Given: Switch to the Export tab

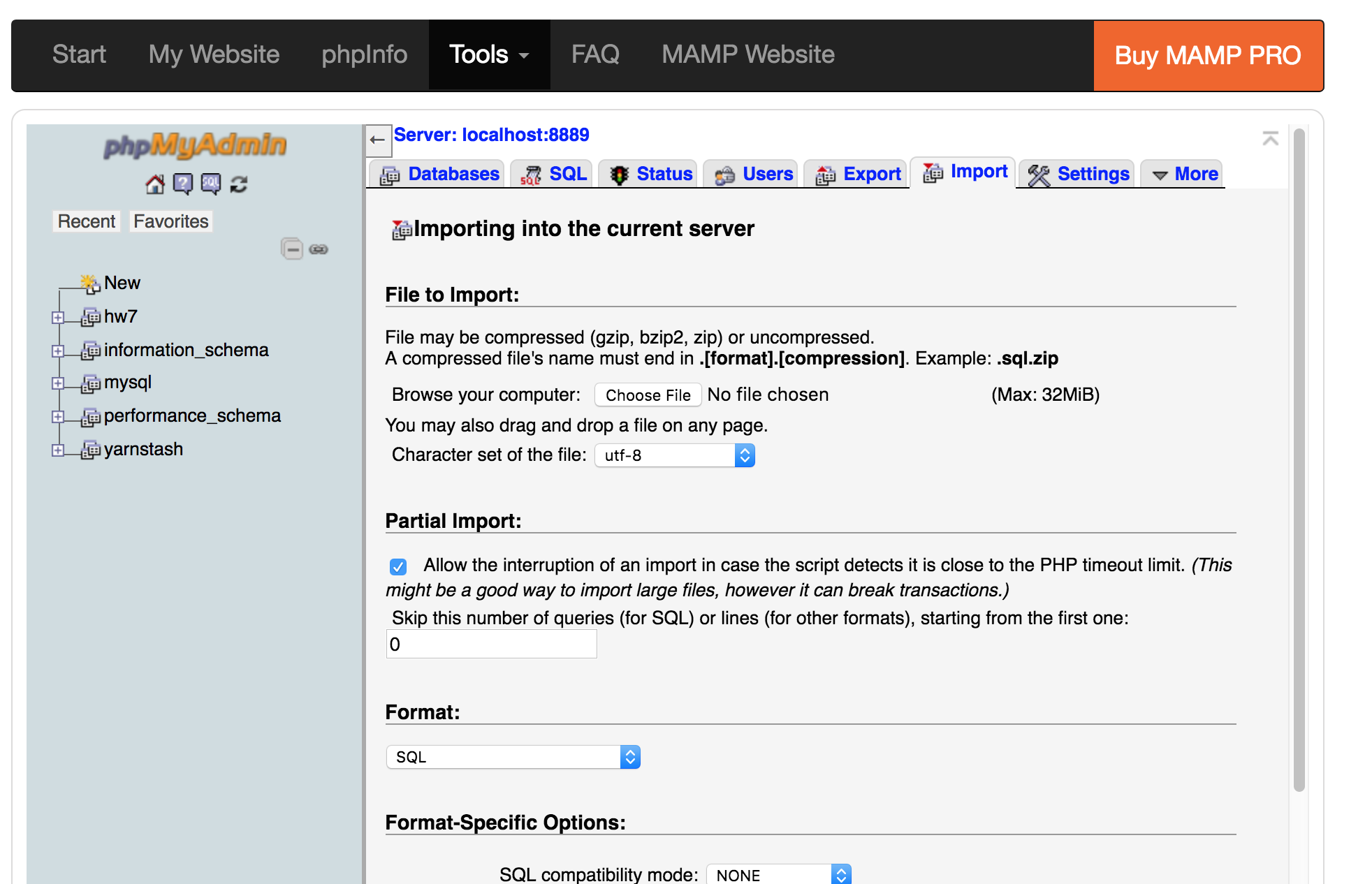Looking at the screenshot, I should (x=859, y=174).
